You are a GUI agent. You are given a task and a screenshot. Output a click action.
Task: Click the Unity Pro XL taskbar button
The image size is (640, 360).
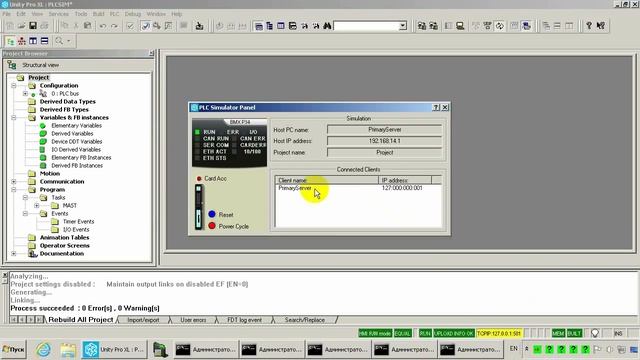tap(114, 350)
